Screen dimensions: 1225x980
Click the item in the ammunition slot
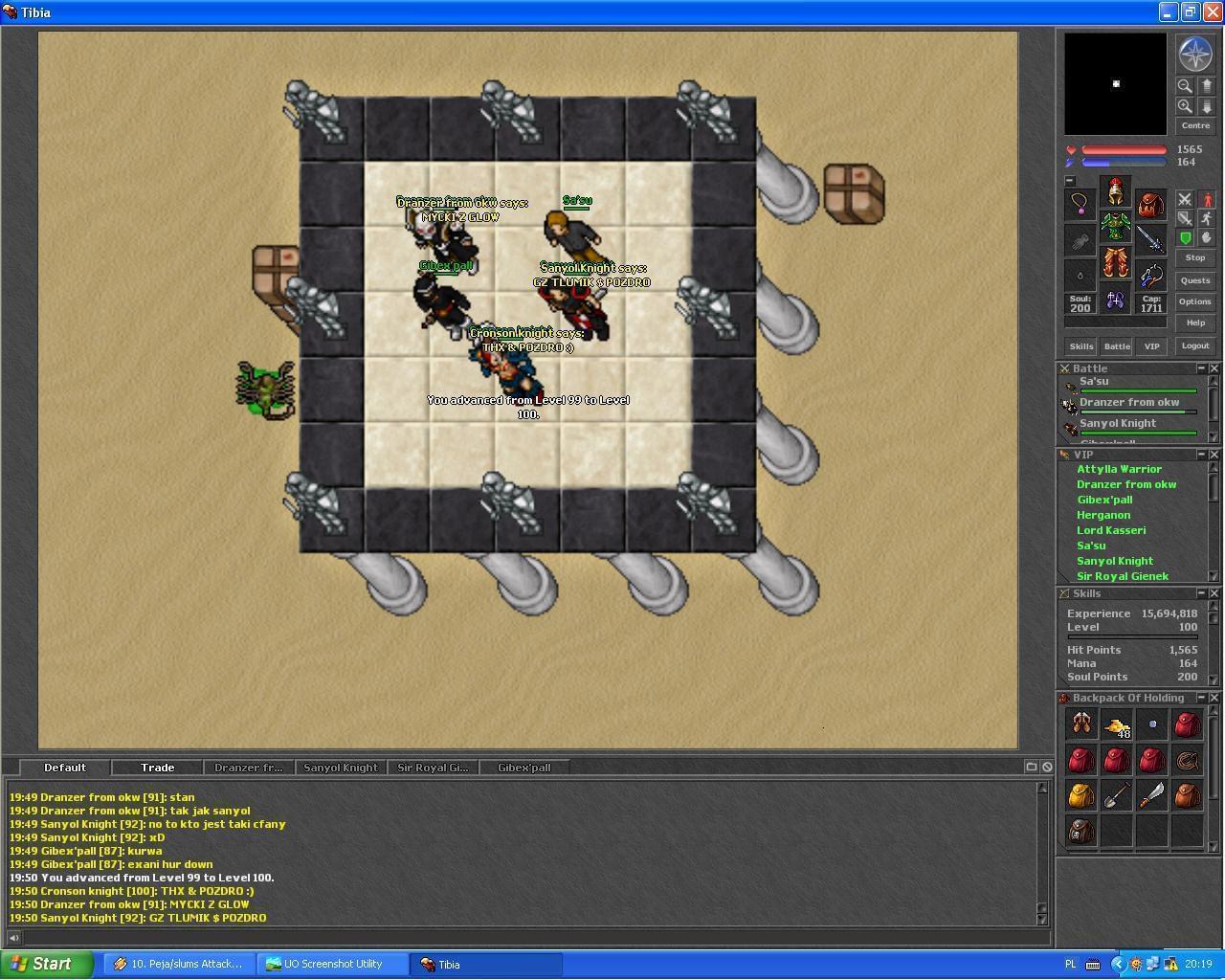coord(1150,277)
